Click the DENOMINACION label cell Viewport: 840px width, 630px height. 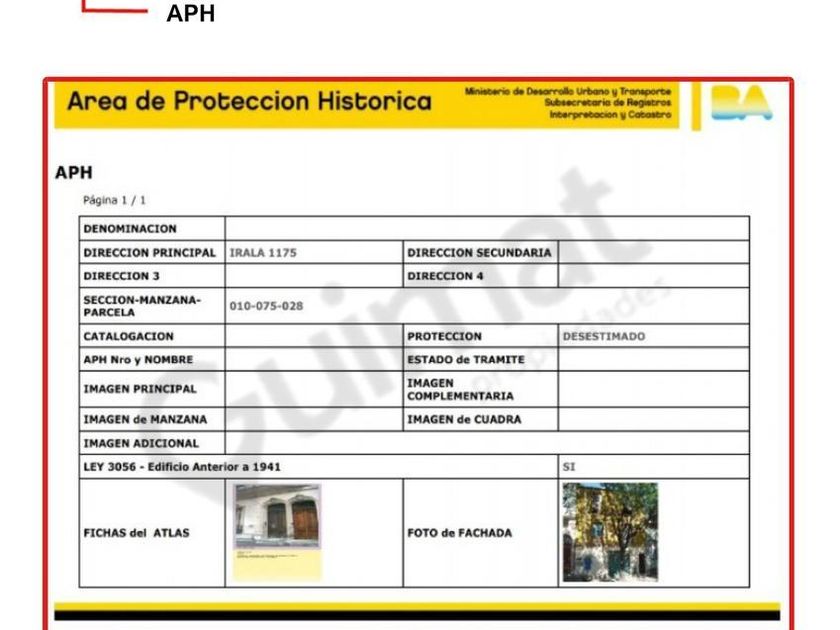[130, 229]
